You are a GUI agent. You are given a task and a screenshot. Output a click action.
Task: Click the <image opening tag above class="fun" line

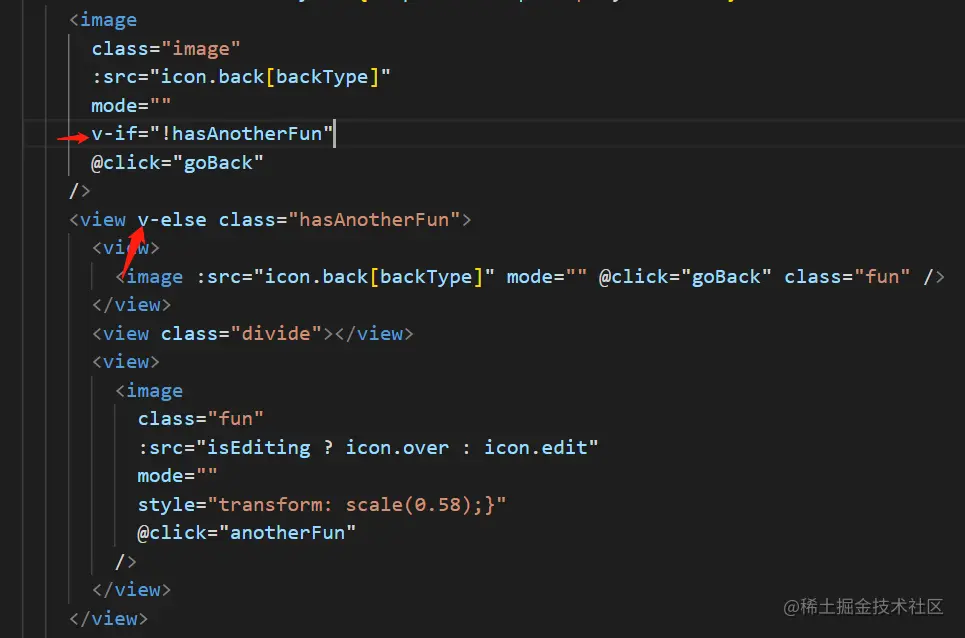coord(149,391)
